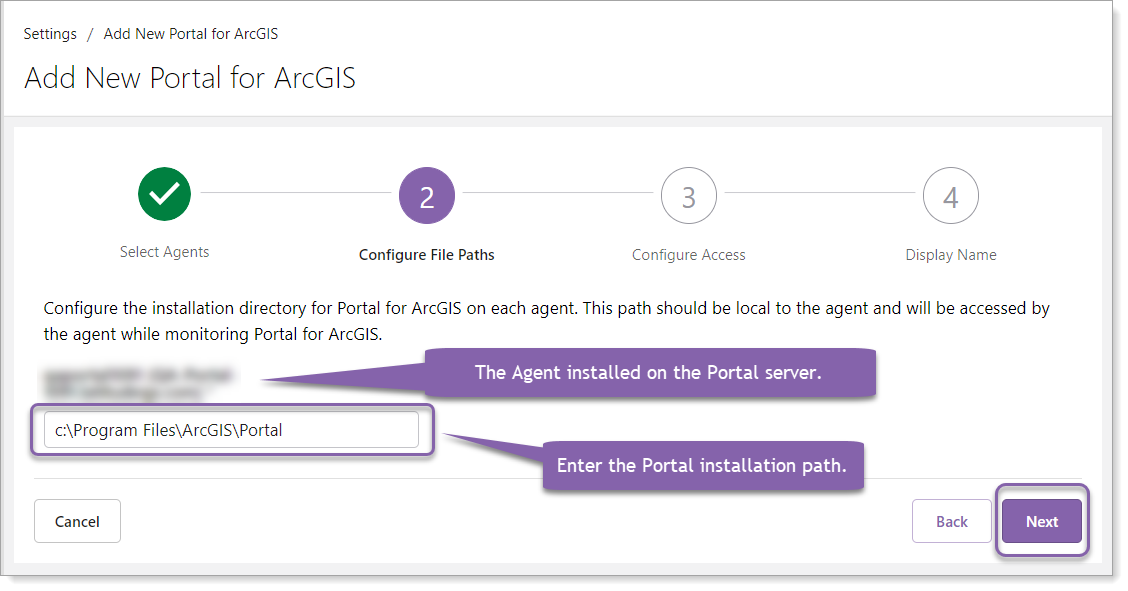
Task: Click the Select Agents step label
Action: click(x=164, y=252)
